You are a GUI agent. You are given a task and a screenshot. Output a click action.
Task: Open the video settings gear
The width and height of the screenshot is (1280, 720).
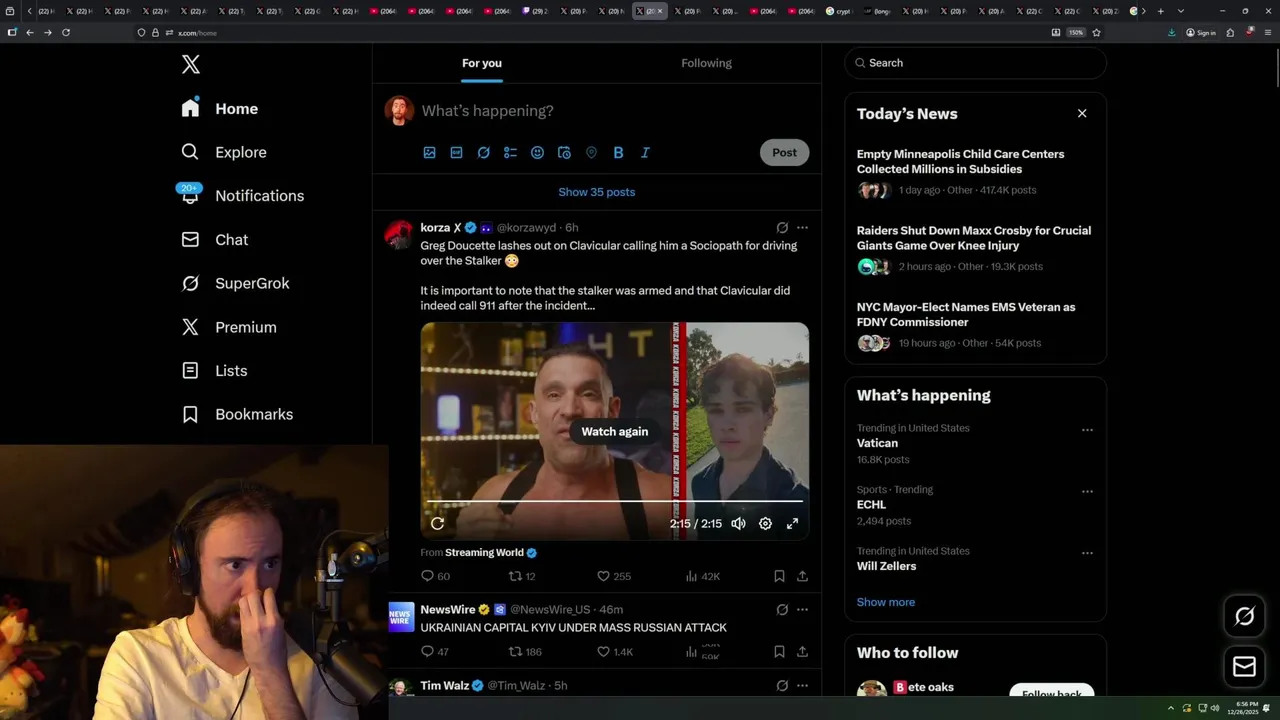coord(765,524)
